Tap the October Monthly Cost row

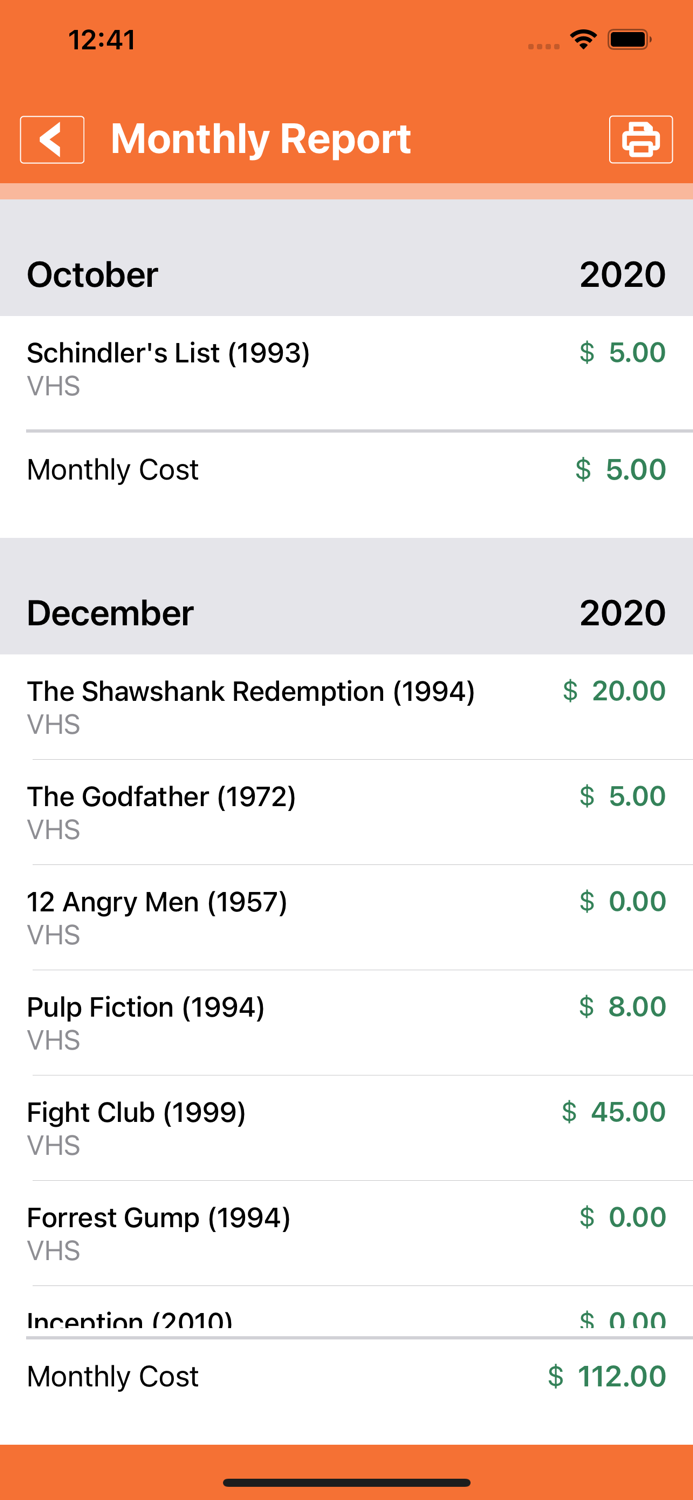click(346, 469)
